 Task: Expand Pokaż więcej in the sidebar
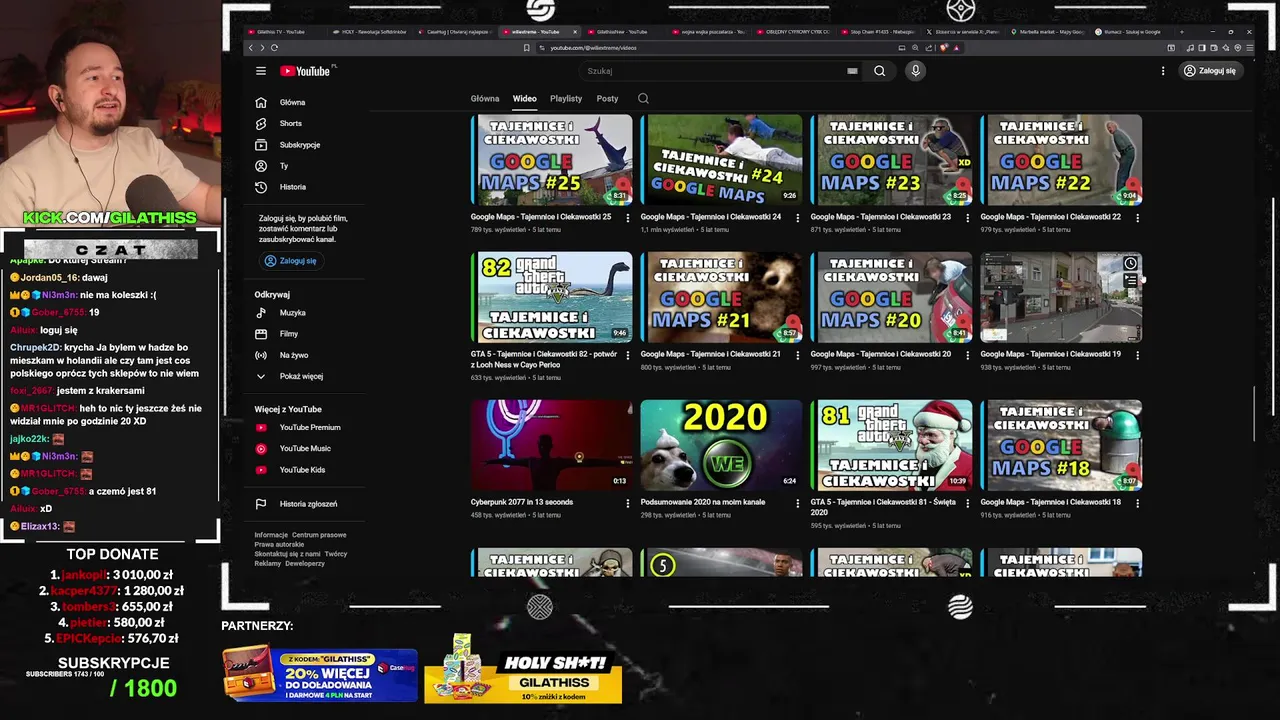pos(300,376)
